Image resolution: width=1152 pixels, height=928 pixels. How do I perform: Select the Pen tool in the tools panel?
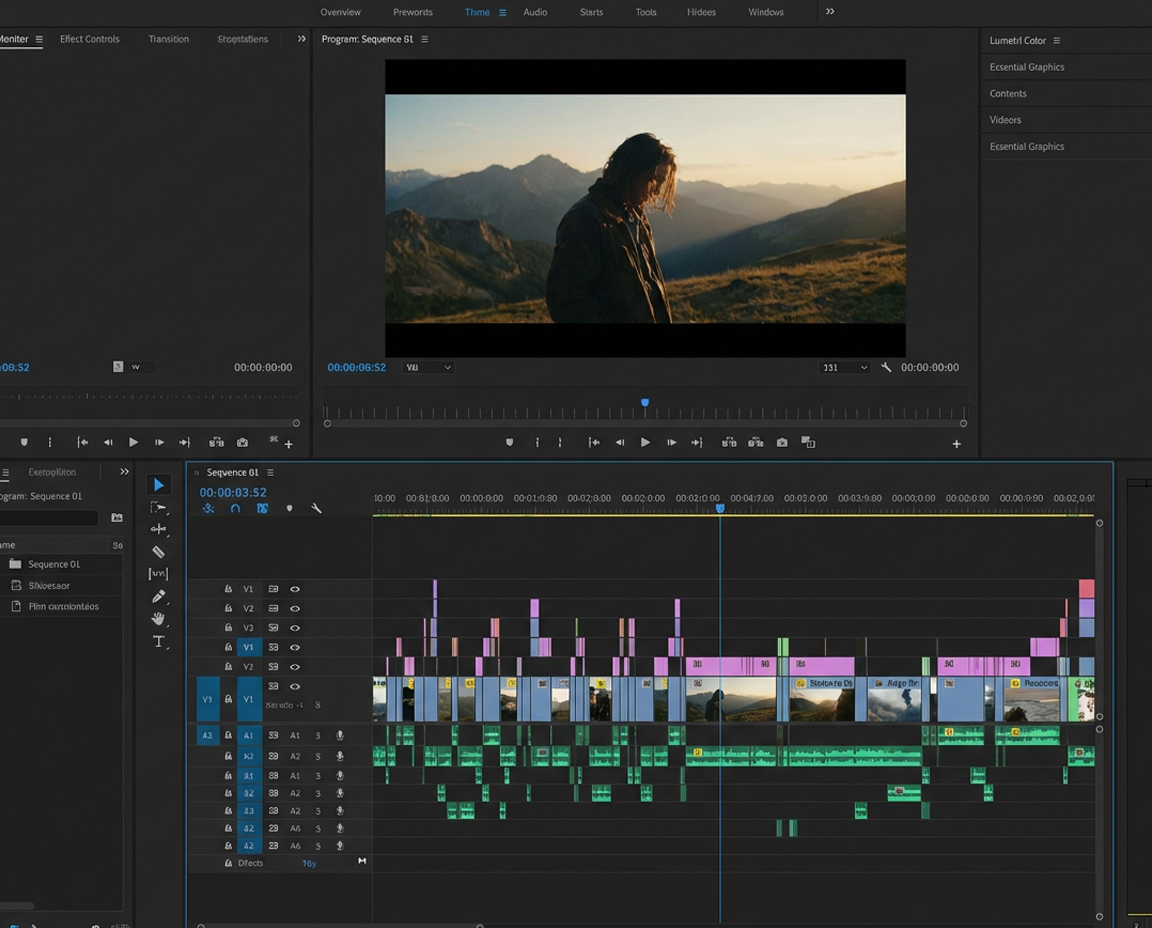click(x=159, y=596)
